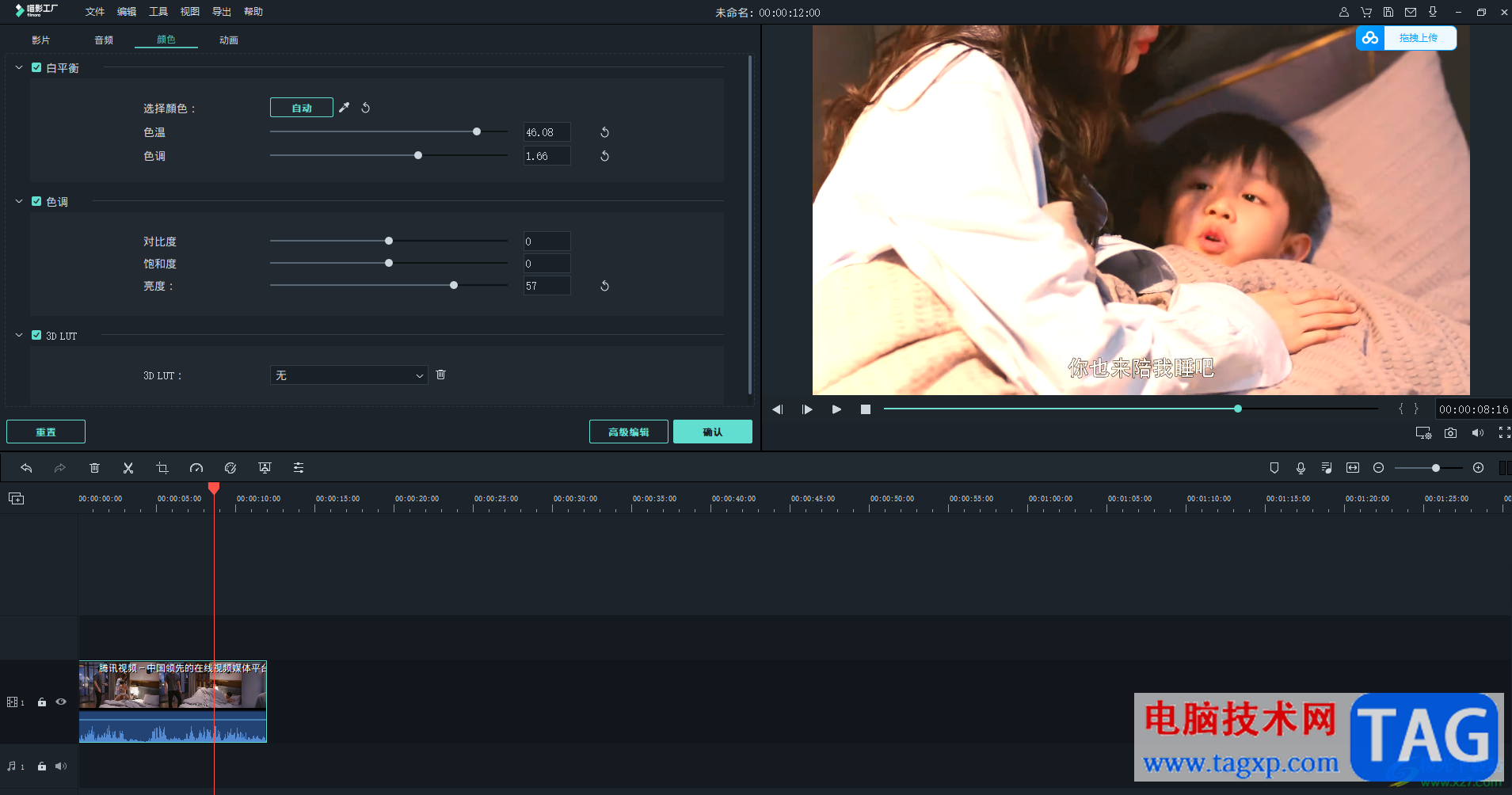Zoom out the timeline
1512x795 pixels.
tap(1378, 468)
